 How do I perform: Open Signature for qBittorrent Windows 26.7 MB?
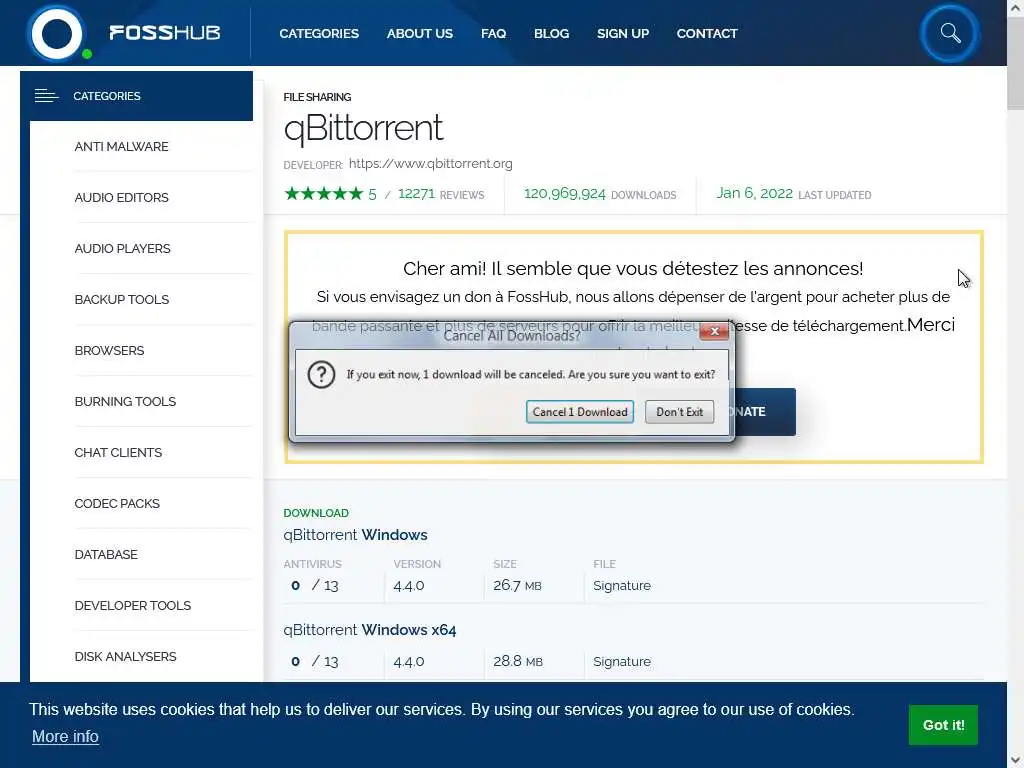click(622, 586)
